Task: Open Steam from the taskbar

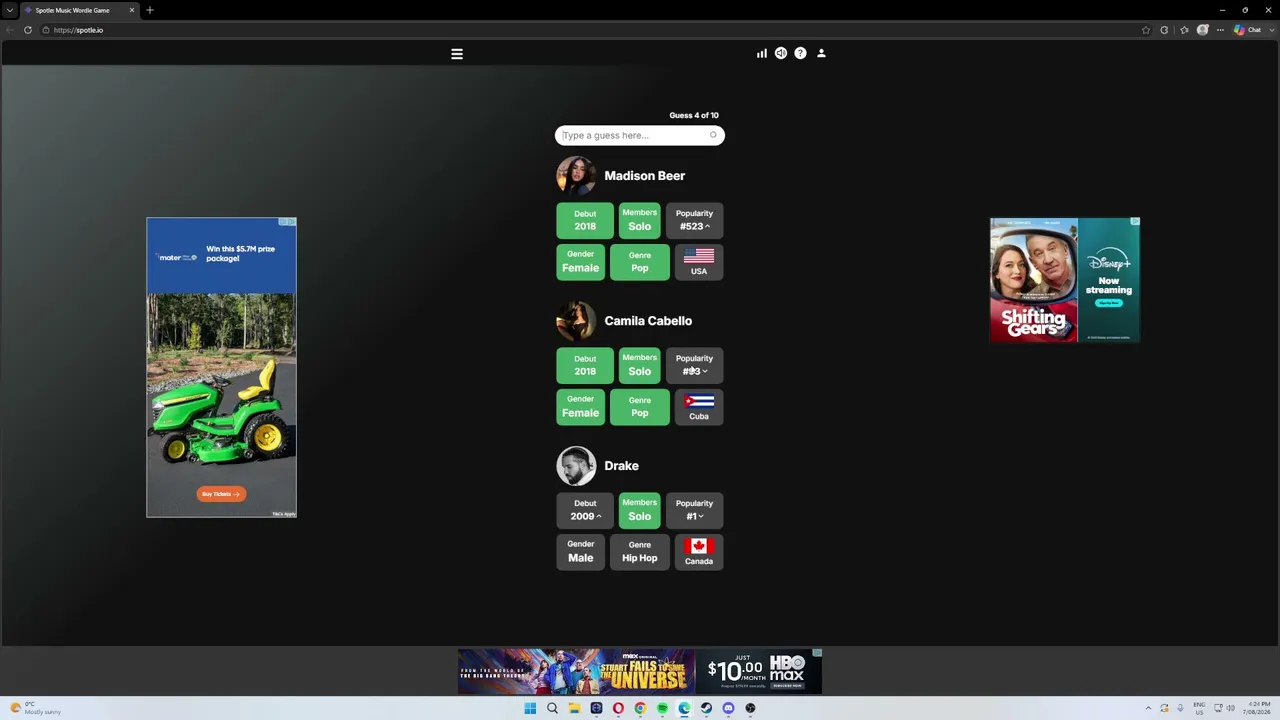Action: pyautogui.click(x=706, y=709)
